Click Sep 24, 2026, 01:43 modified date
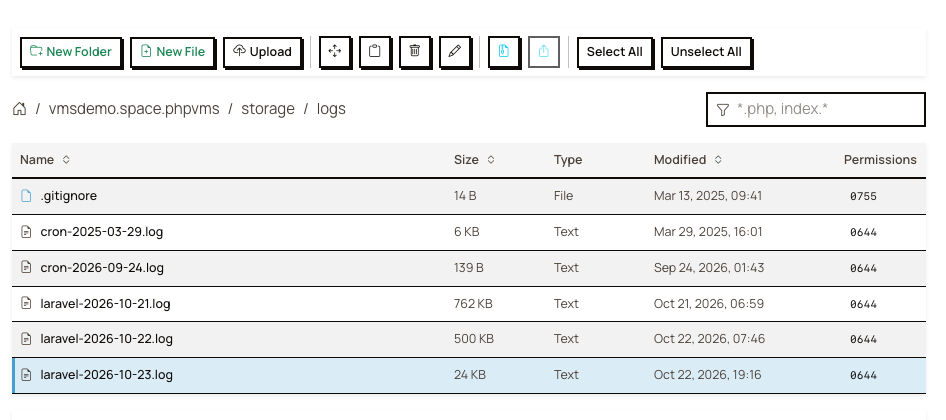 (709, 267)
